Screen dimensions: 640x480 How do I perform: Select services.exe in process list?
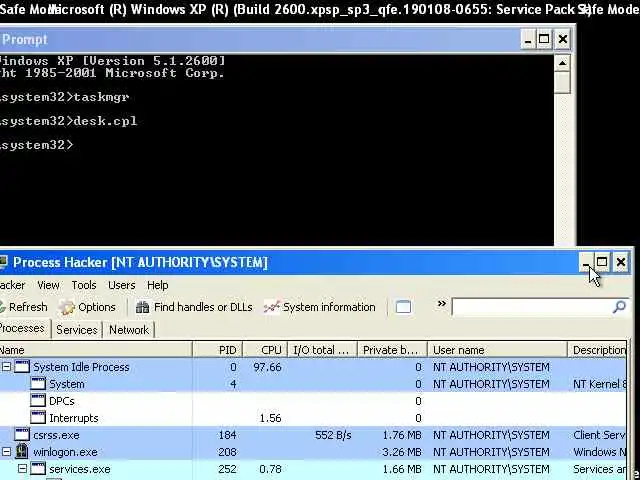point(80,469)
